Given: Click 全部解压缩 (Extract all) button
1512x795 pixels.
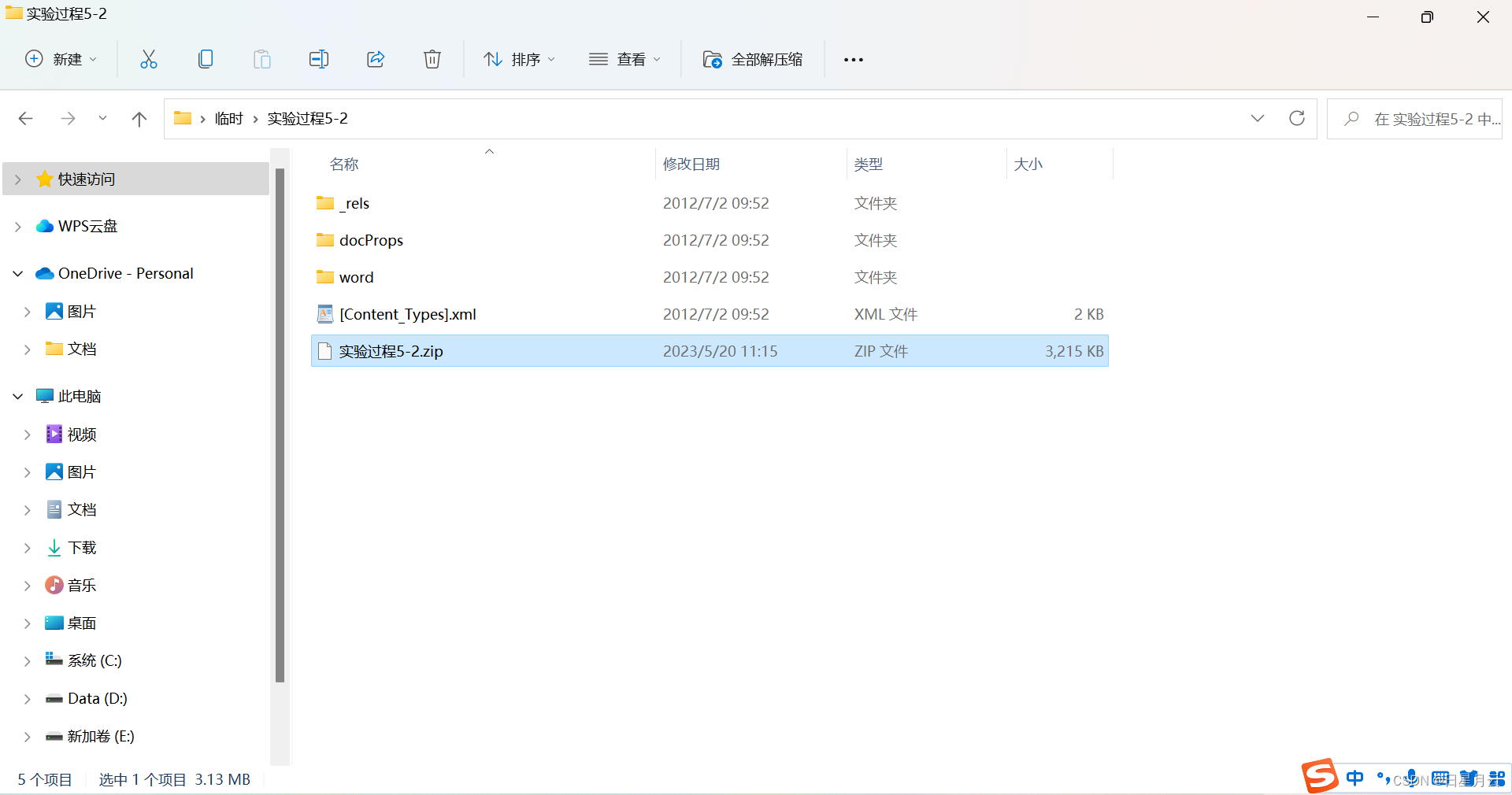Looking at the screenshot, I should [x=753, y=59].
